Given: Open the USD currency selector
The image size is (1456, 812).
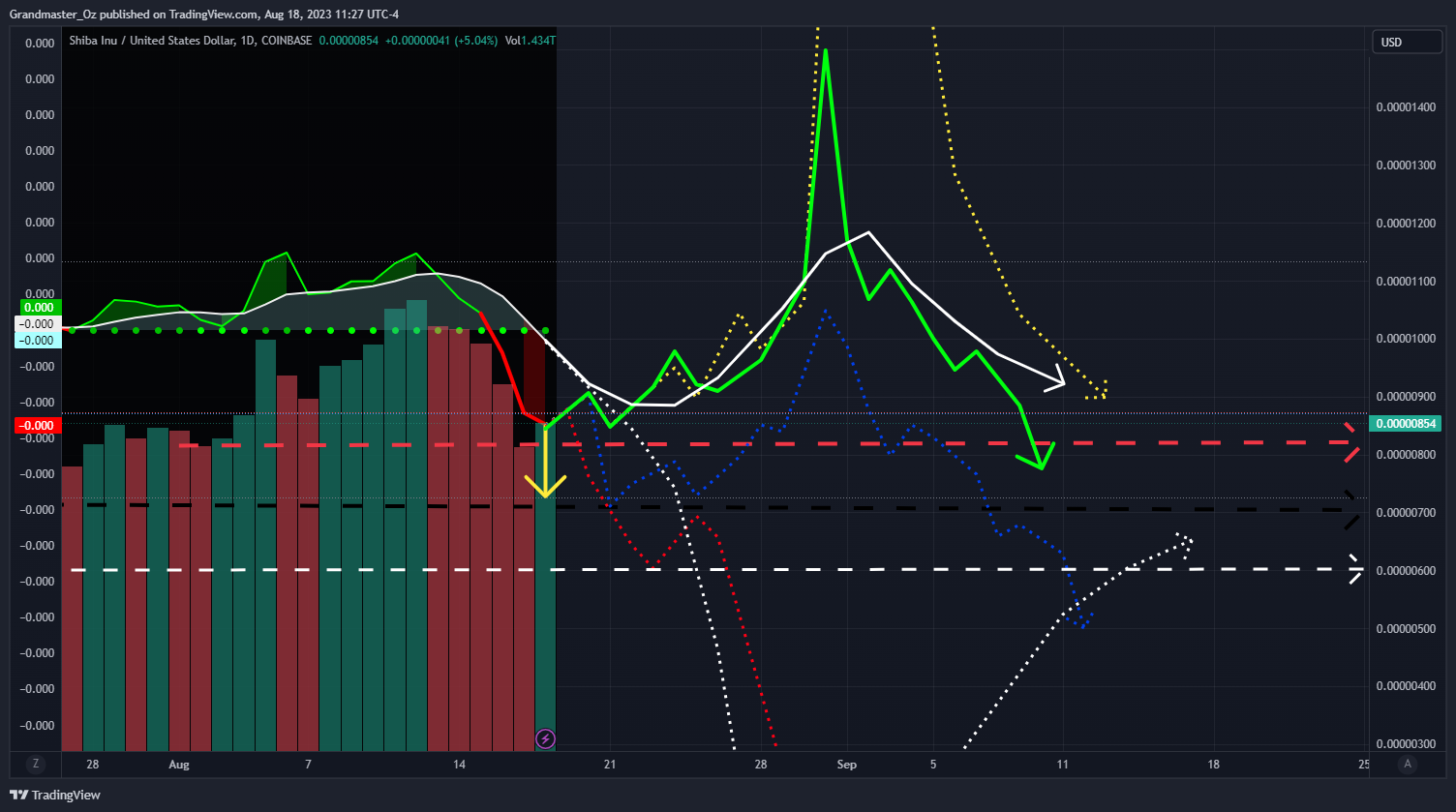Looking at the screenshot, I should [1406, 43].
